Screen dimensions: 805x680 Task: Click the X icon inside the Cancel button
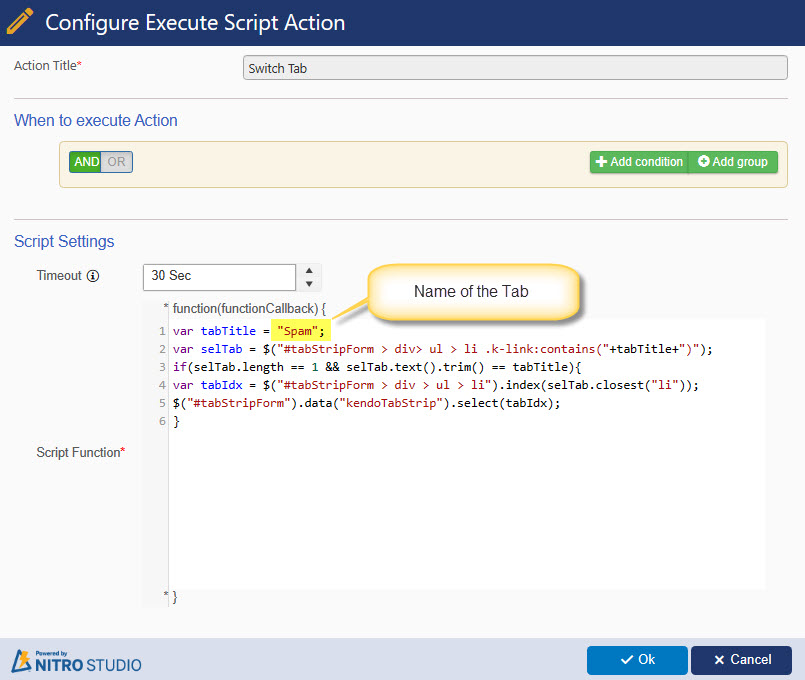coord(721,660)
